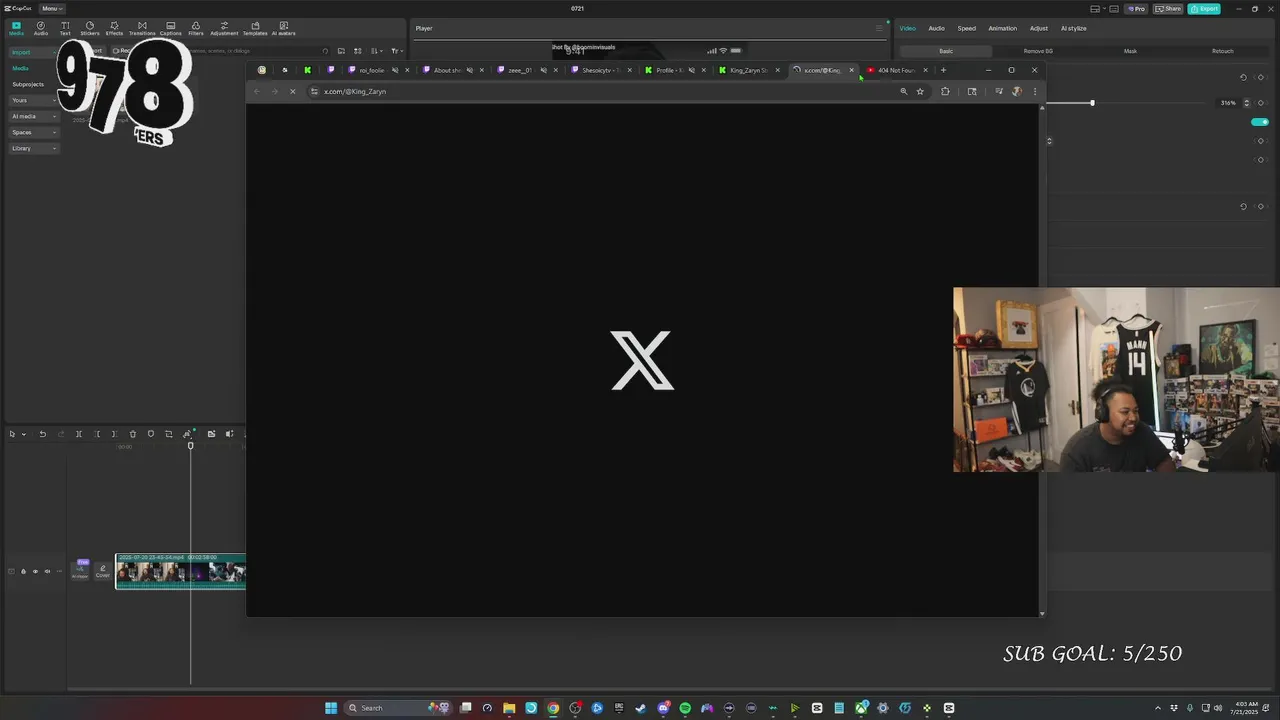Image resolution: width=1280 pixels, height=720 pixels.
Task: Open the Effects panel in CapCut
Action: click(114, 28)
